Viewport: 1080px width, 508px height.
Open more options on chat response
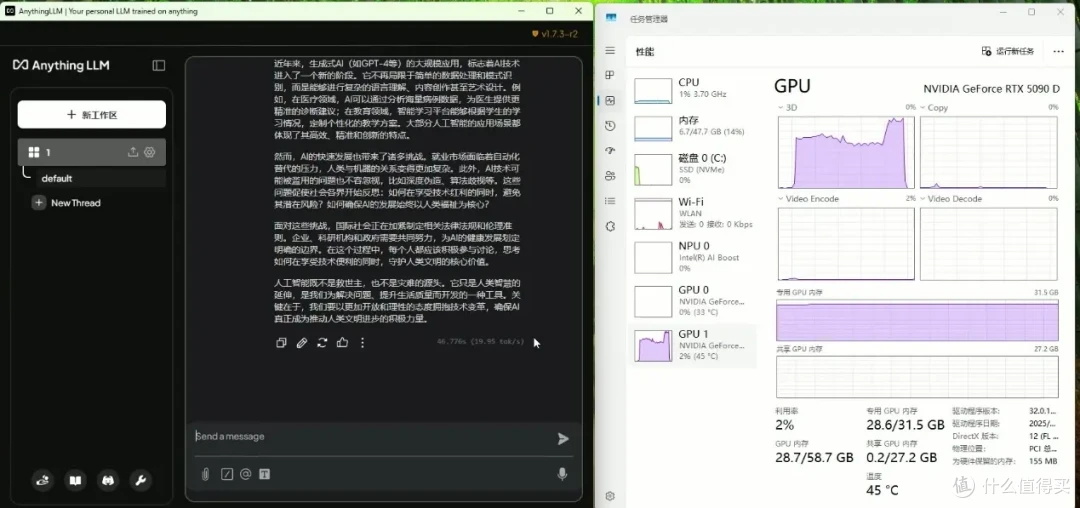tap(362, 342)
